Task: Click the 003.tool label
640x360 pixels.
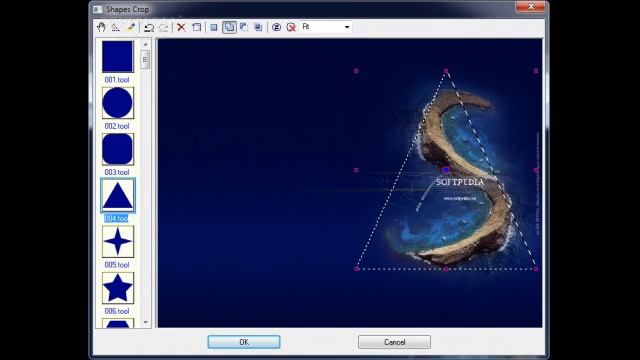Action: tap(117, 172)
